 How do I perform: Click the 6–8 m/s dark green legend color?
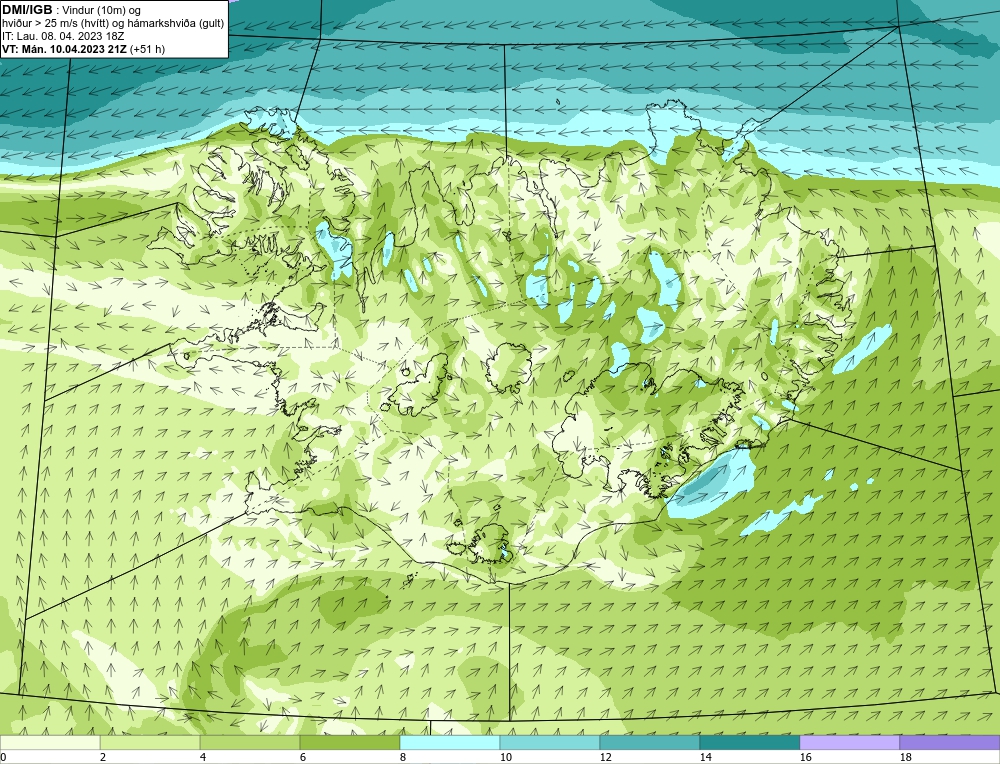click(x=349, y=742)
